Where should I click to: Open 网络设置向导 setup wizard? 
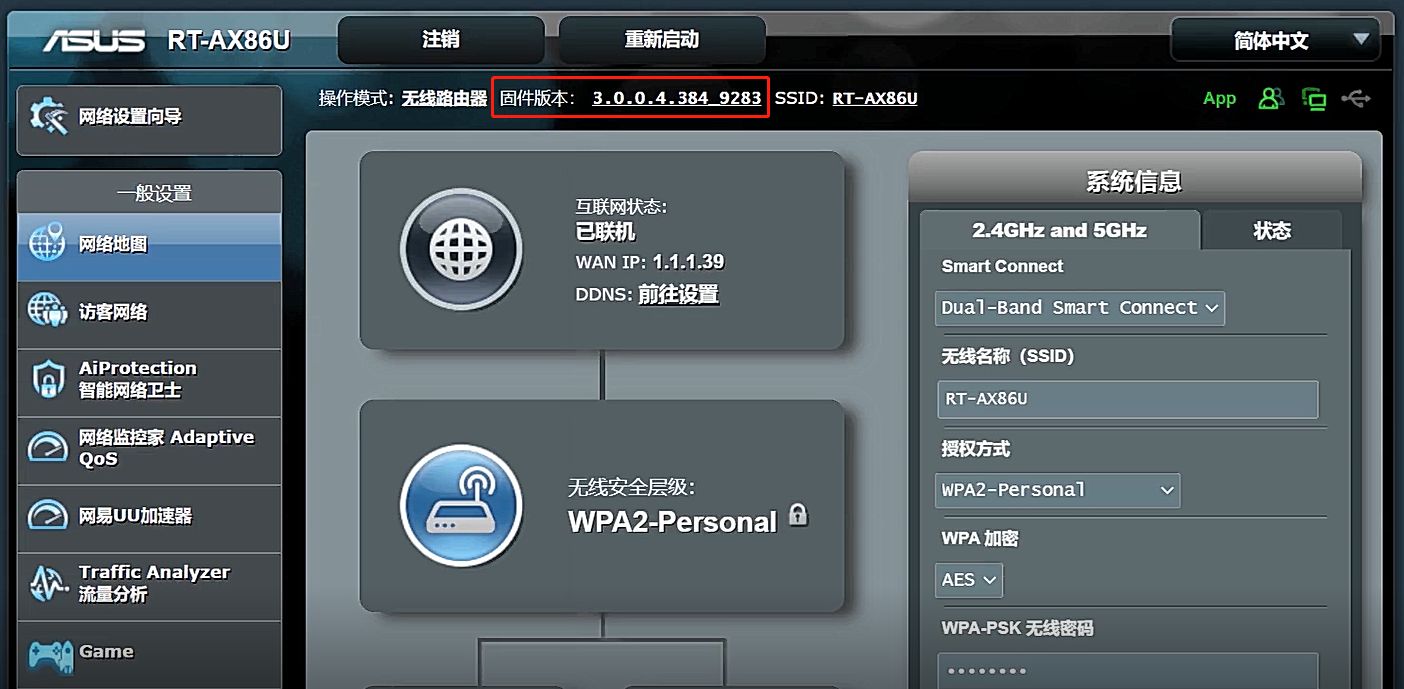pos(149,120)
